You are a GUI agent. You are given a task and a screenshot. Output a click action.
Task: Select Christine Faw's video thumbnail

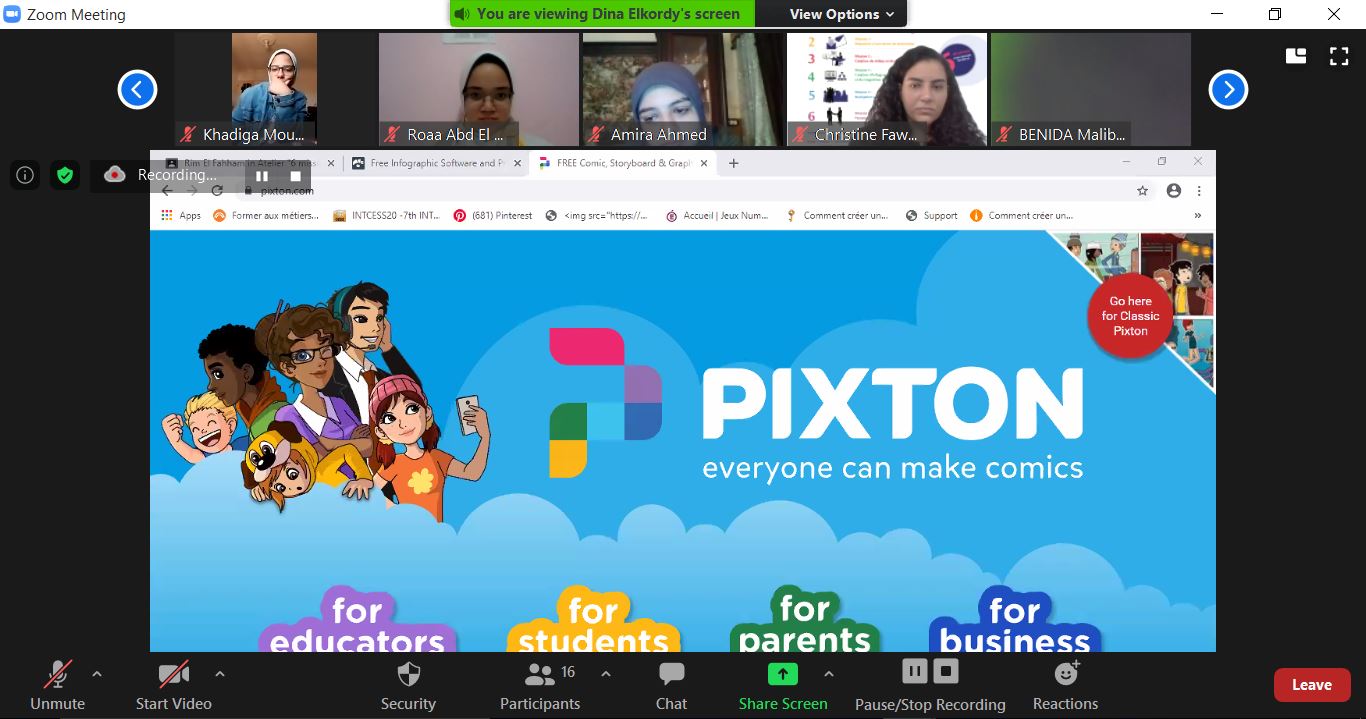[x=887, y=89]
